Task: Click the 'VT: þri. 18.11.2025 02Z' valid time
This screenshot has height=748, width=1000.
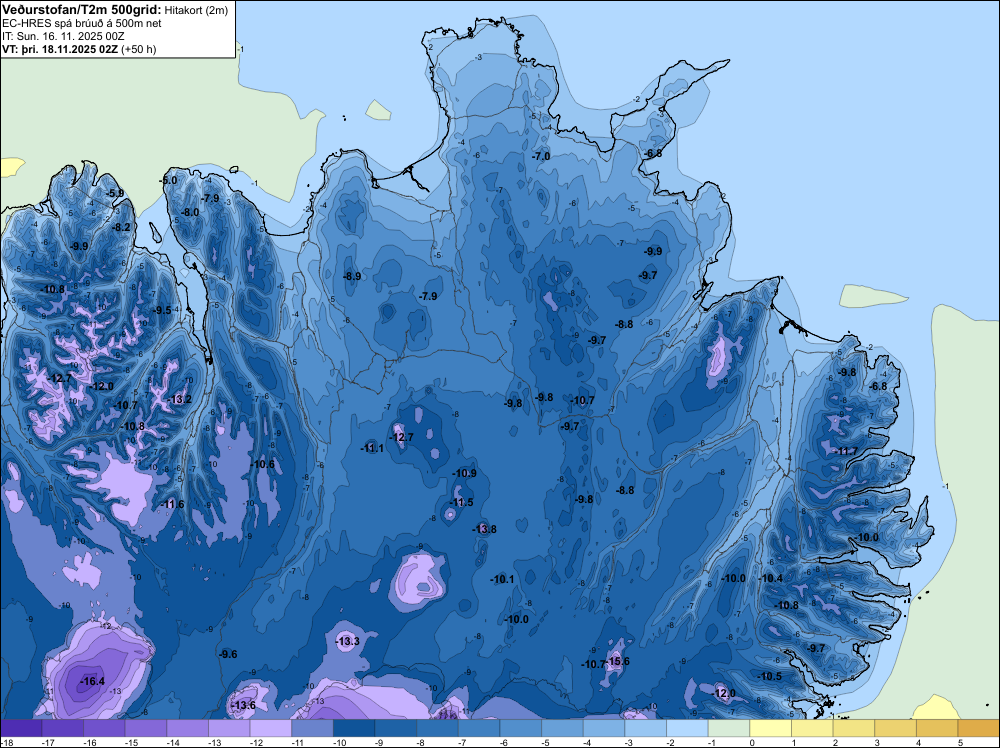Action: (61, 49)
